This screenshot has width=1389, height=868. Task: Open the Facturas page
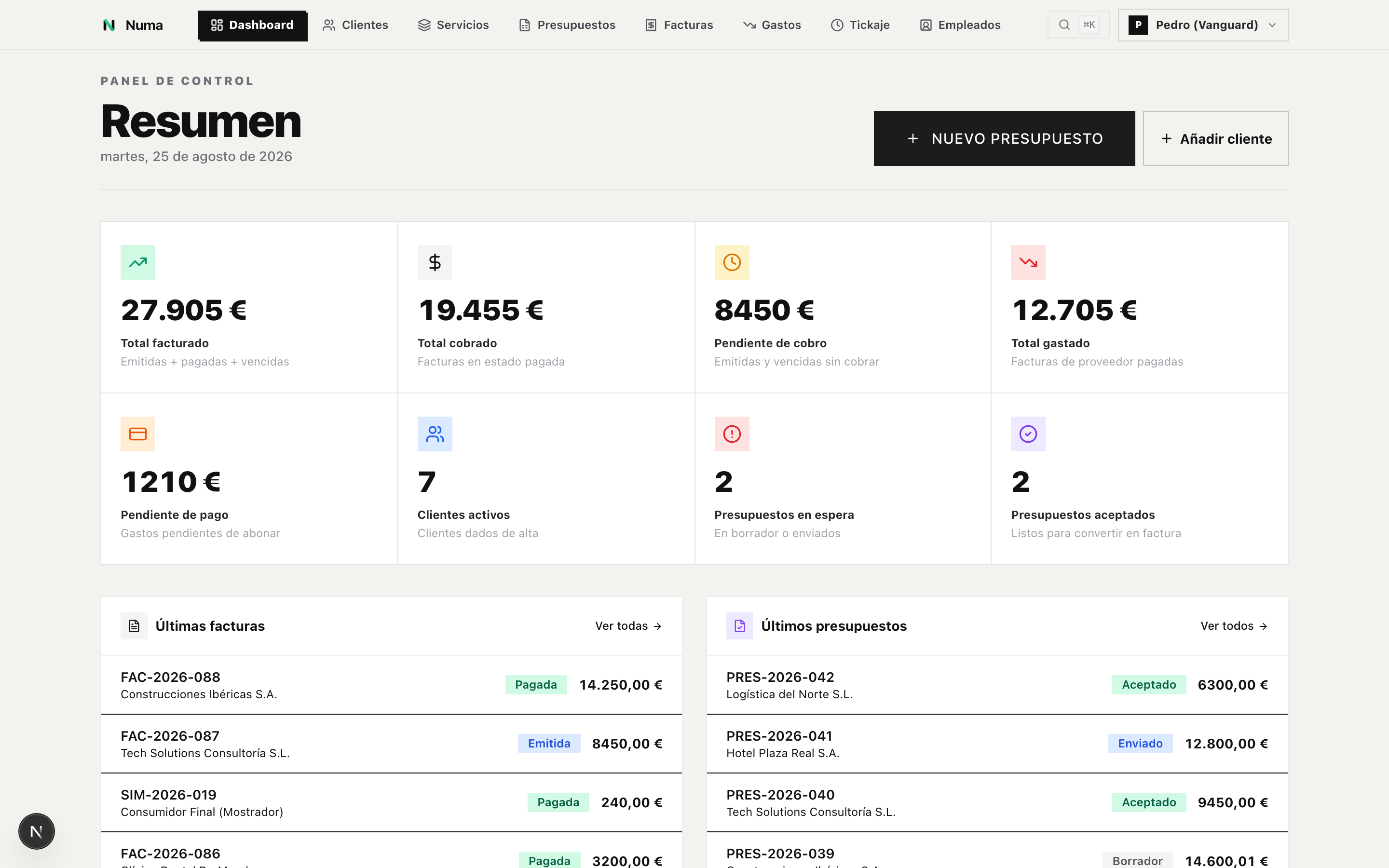tap(679, 25)
